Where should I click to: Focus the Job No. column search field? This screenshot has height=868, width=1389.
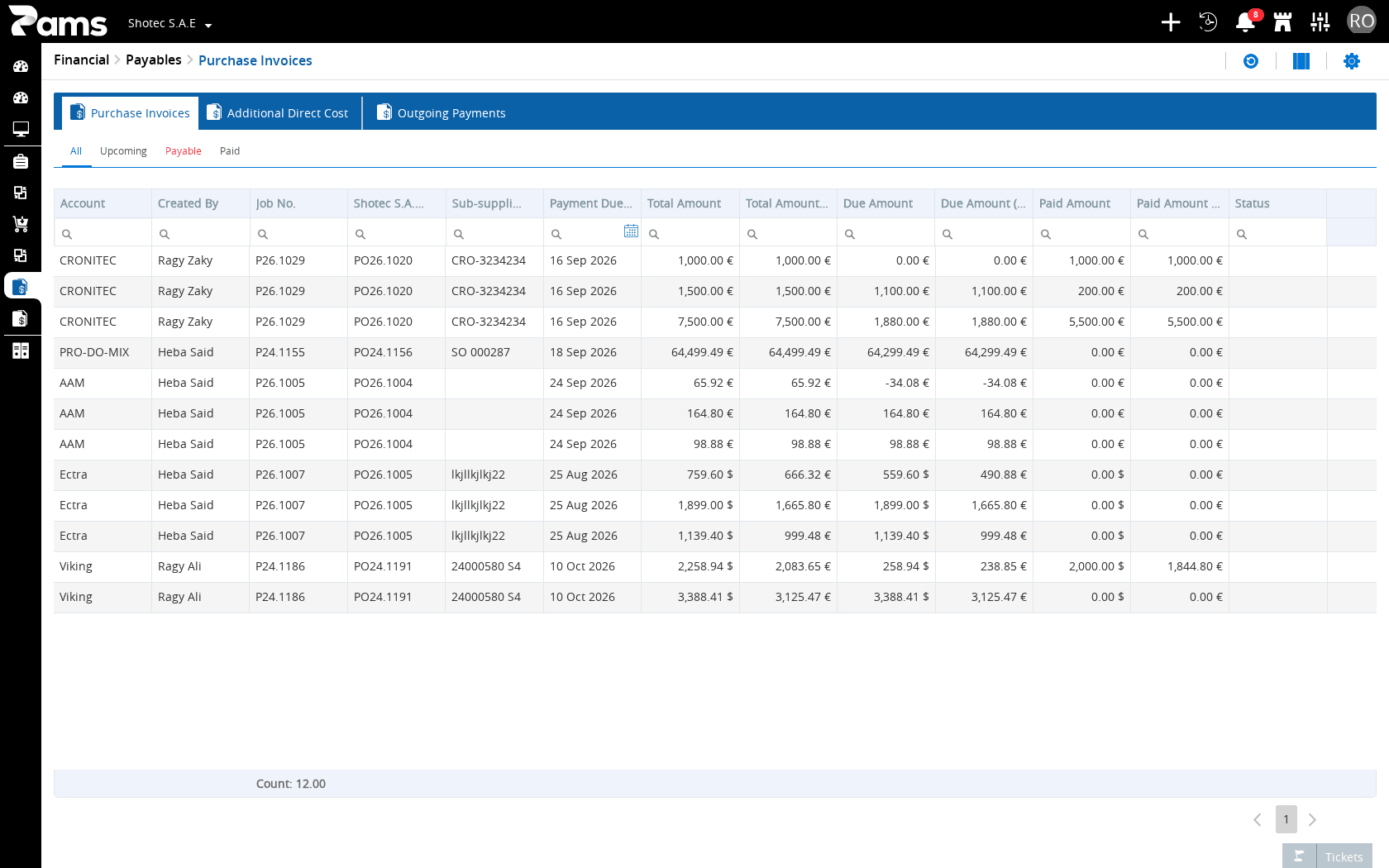click(298, 234)
